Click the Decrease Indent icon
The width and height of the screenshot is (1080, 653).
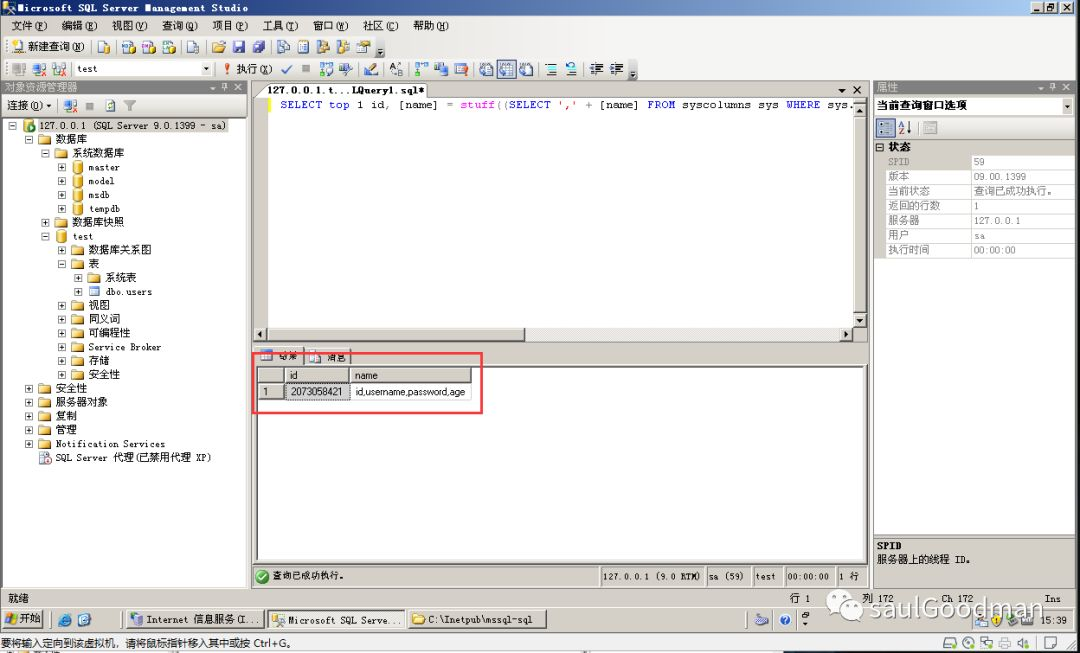pyautogui.click(x=595, y=69)
